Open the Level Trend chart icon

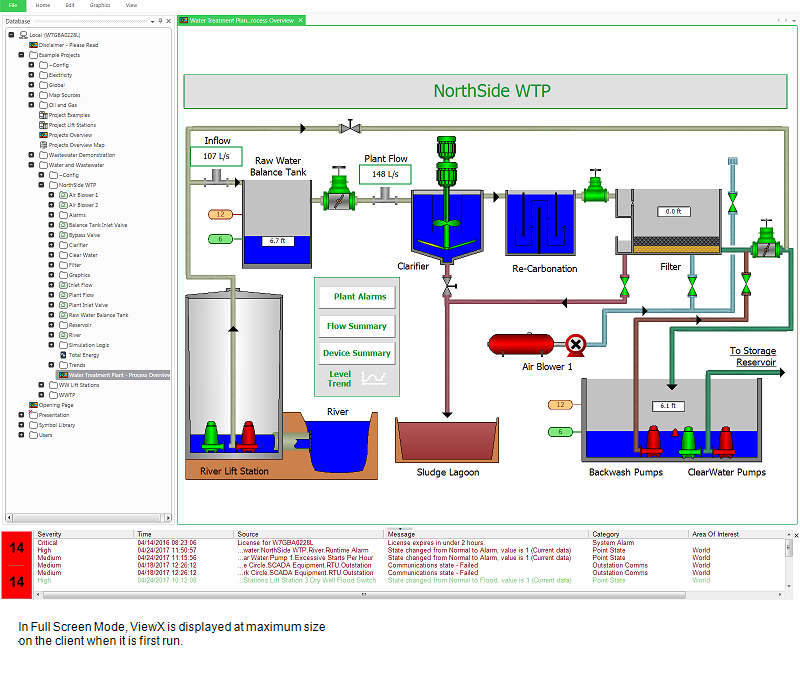pos(376,378)
